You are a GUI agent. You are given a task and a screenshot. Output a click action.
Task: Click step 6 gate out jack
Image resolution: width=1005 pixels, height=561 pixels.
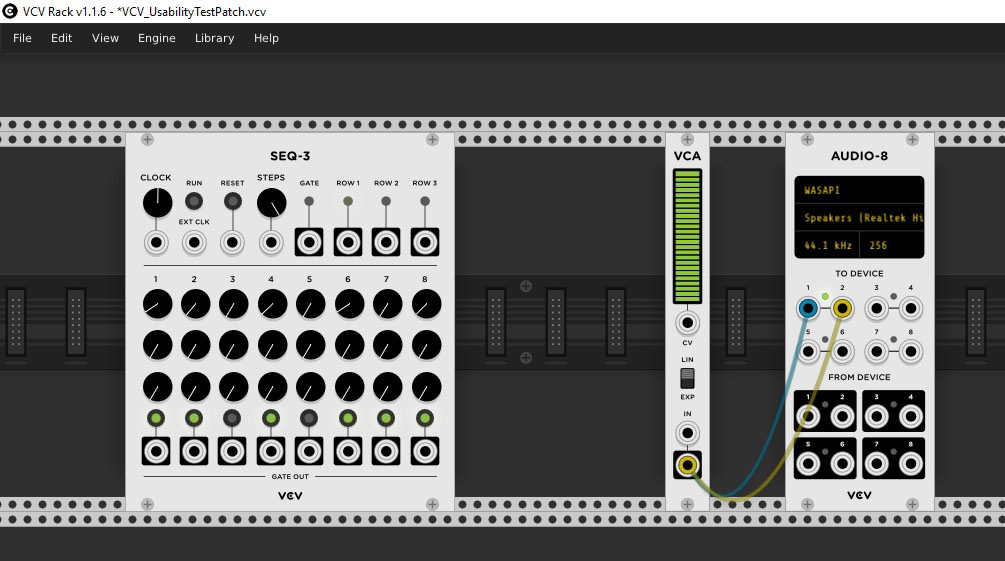coord(347,451)
